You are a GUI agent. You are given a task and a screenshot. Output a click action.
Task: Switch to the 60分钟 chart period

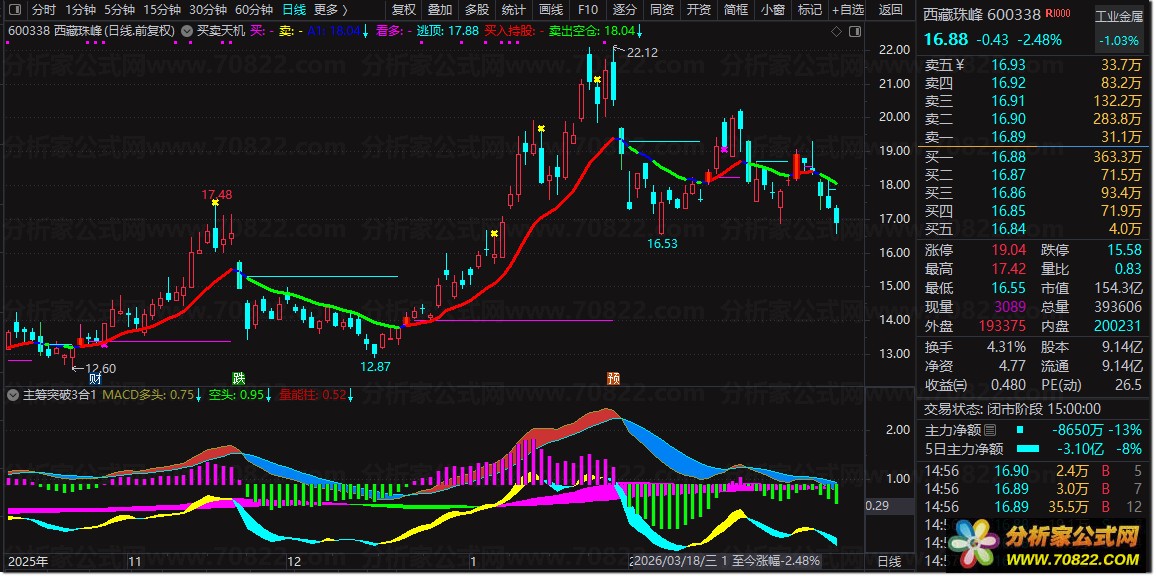coord(254,9)
